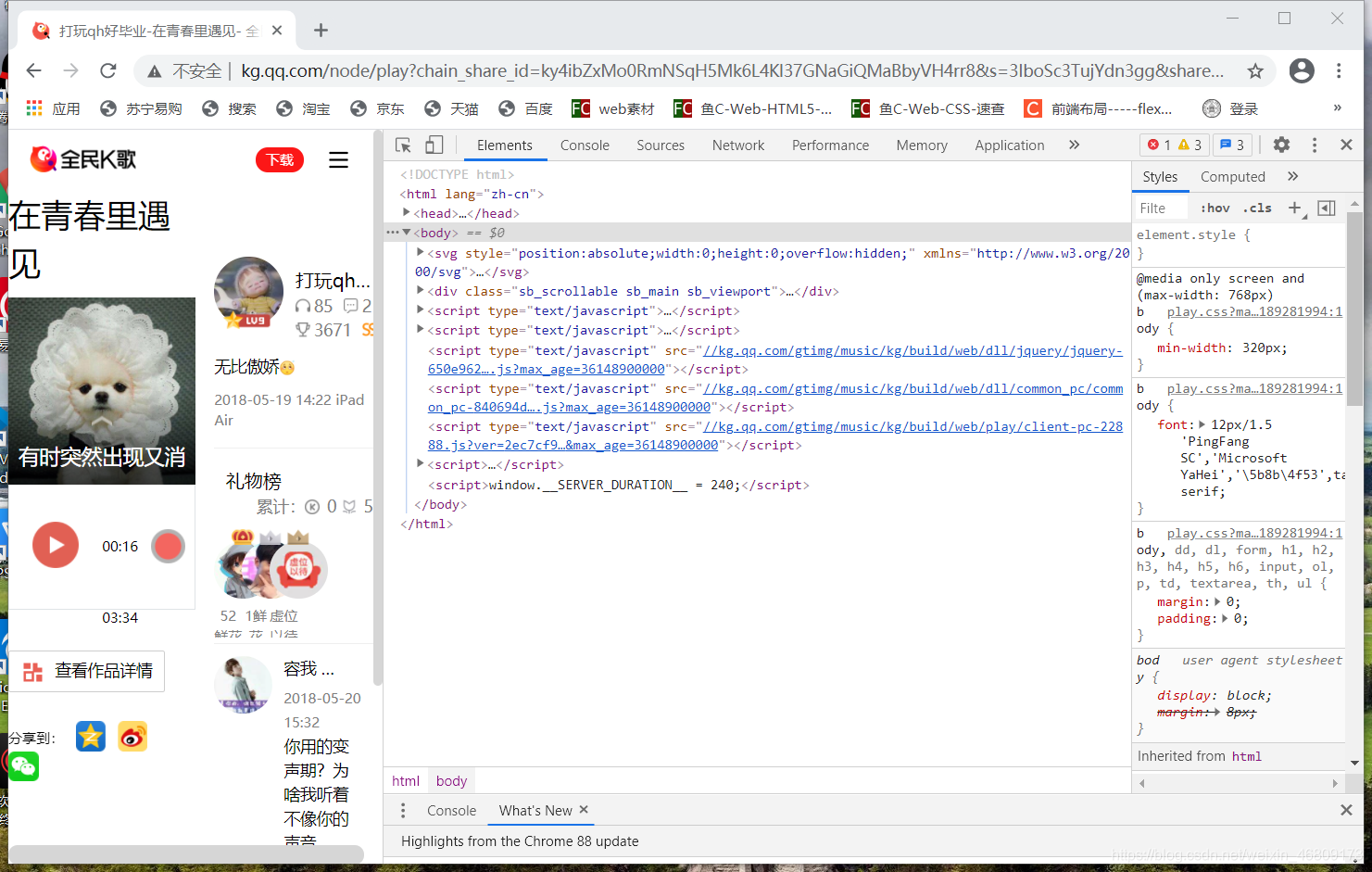Share to Weibo icon
Screen dimensions: 1372x872
(x=132, y=737)
